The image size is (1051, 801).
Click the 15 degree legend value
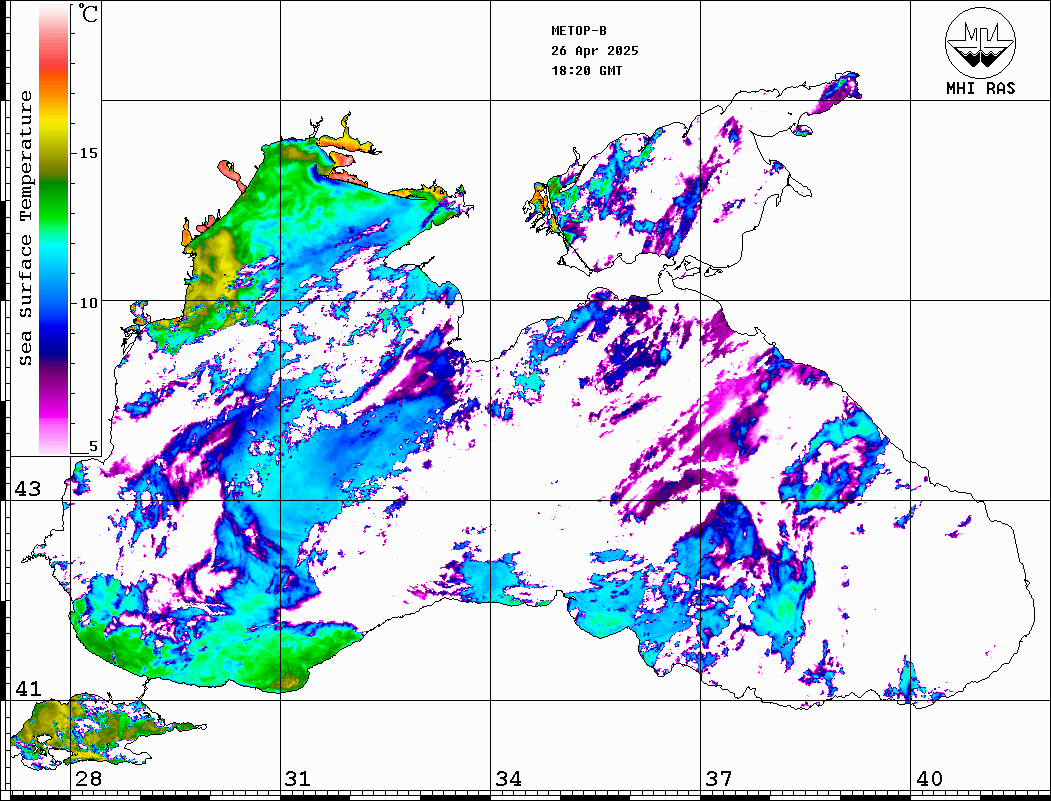[x=88, y=153]
